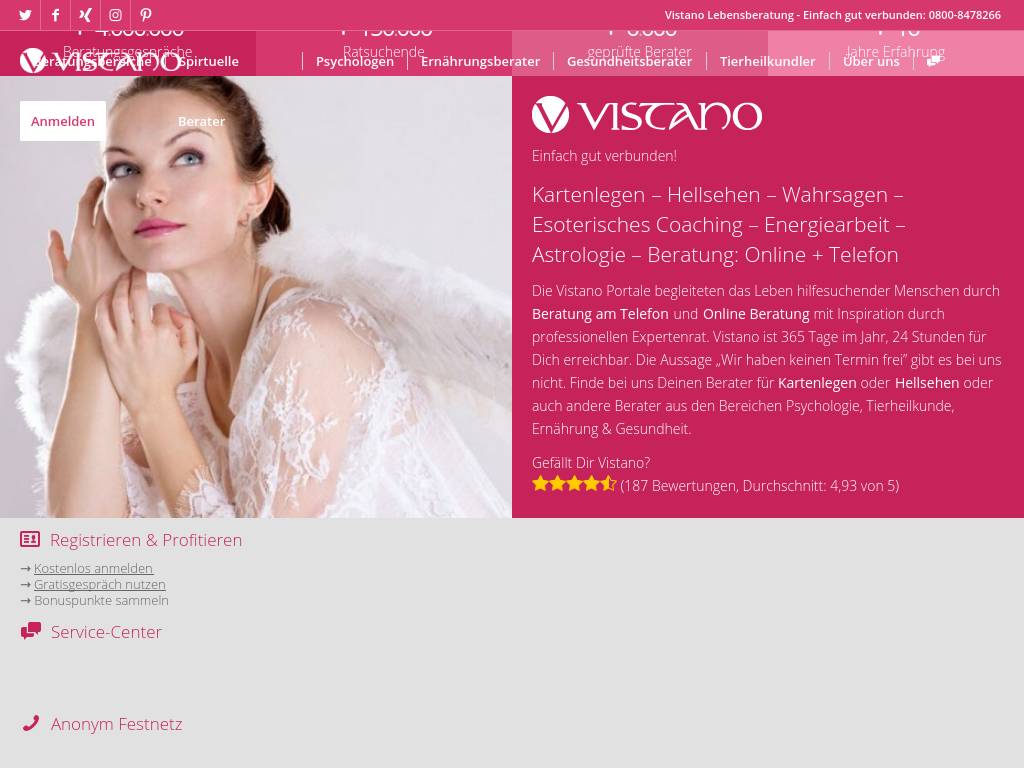
Task: Click the Registrieren ID card icon
Action: coord(30,539)
